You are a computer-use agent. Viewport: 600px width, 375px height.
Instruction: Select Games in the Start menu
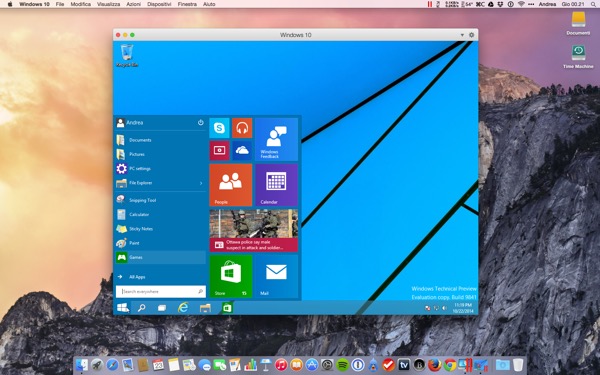(161, 257)
